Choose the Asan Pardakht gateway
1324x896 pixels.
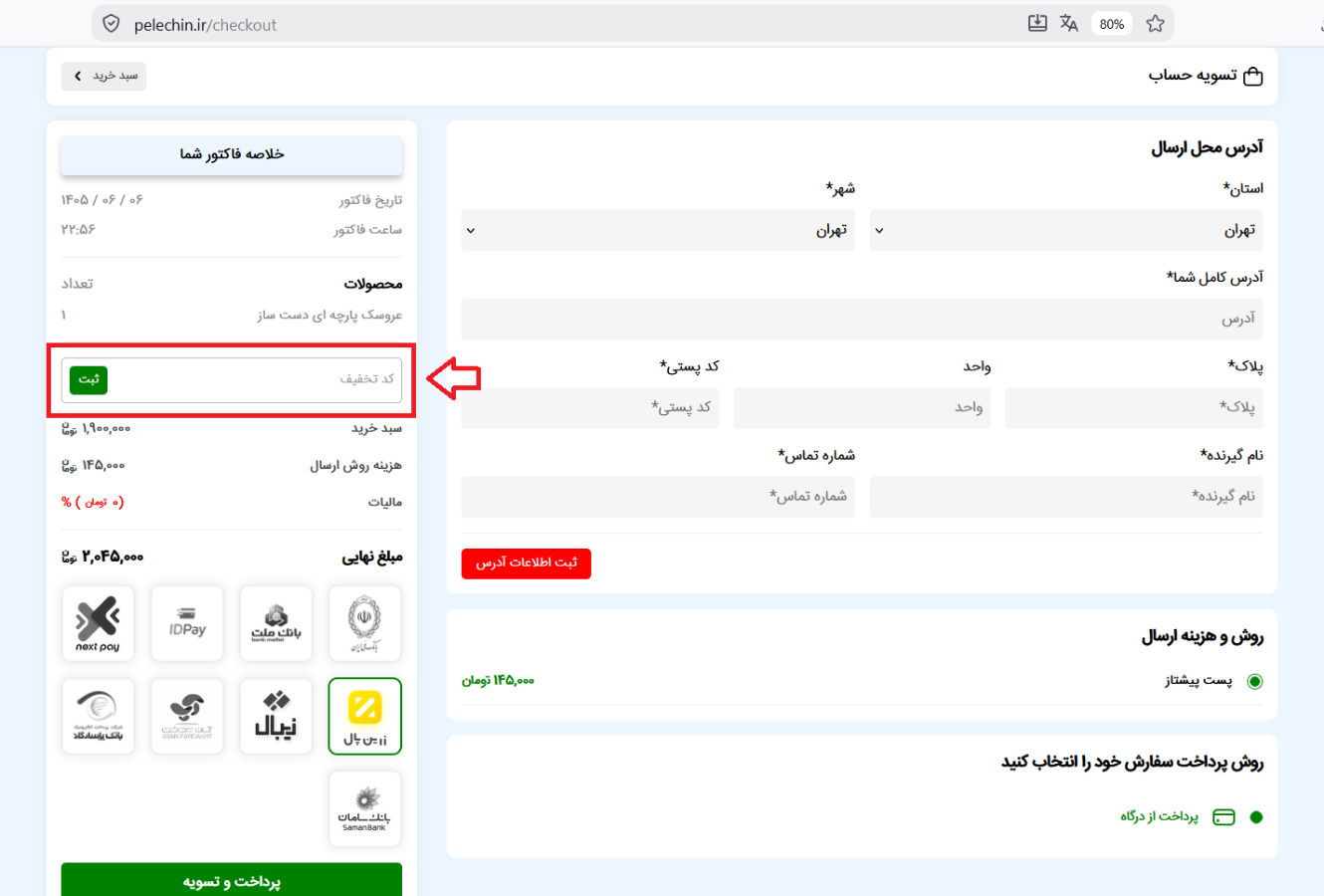[187, 716]
